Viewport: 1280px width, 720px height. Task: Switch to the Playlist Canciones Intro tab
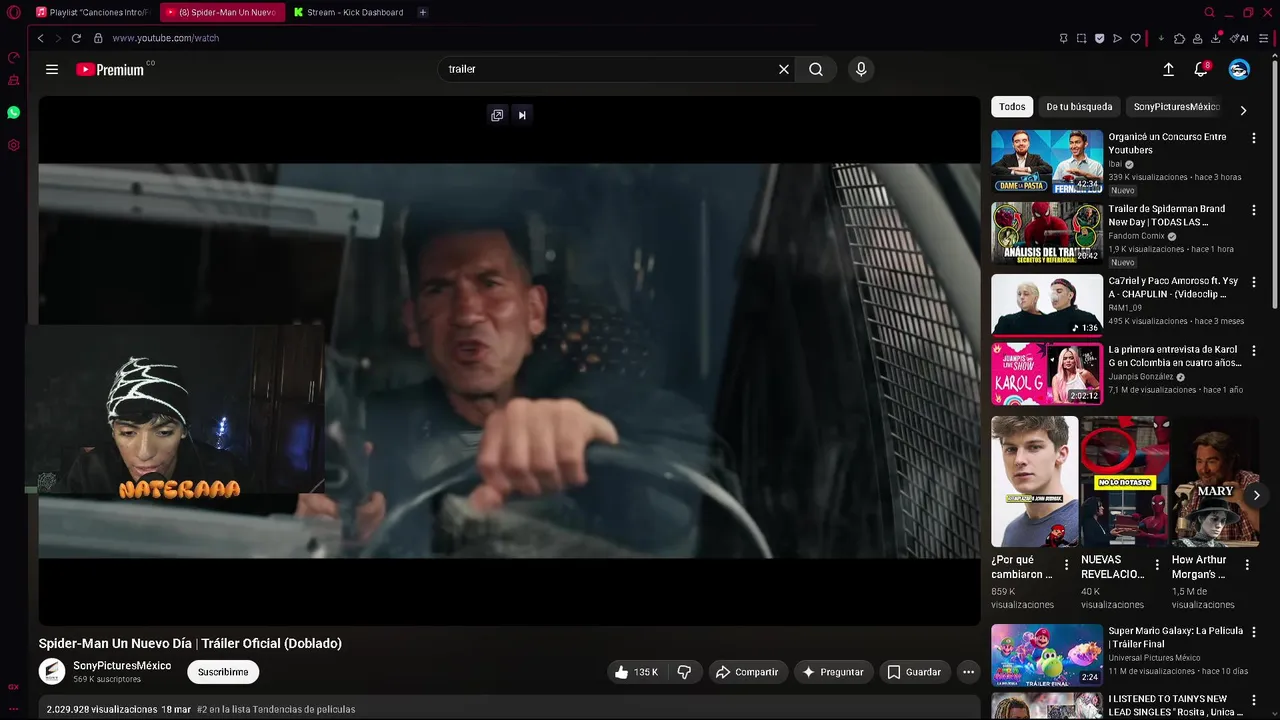pyautogui.click(x=93, y=12)
